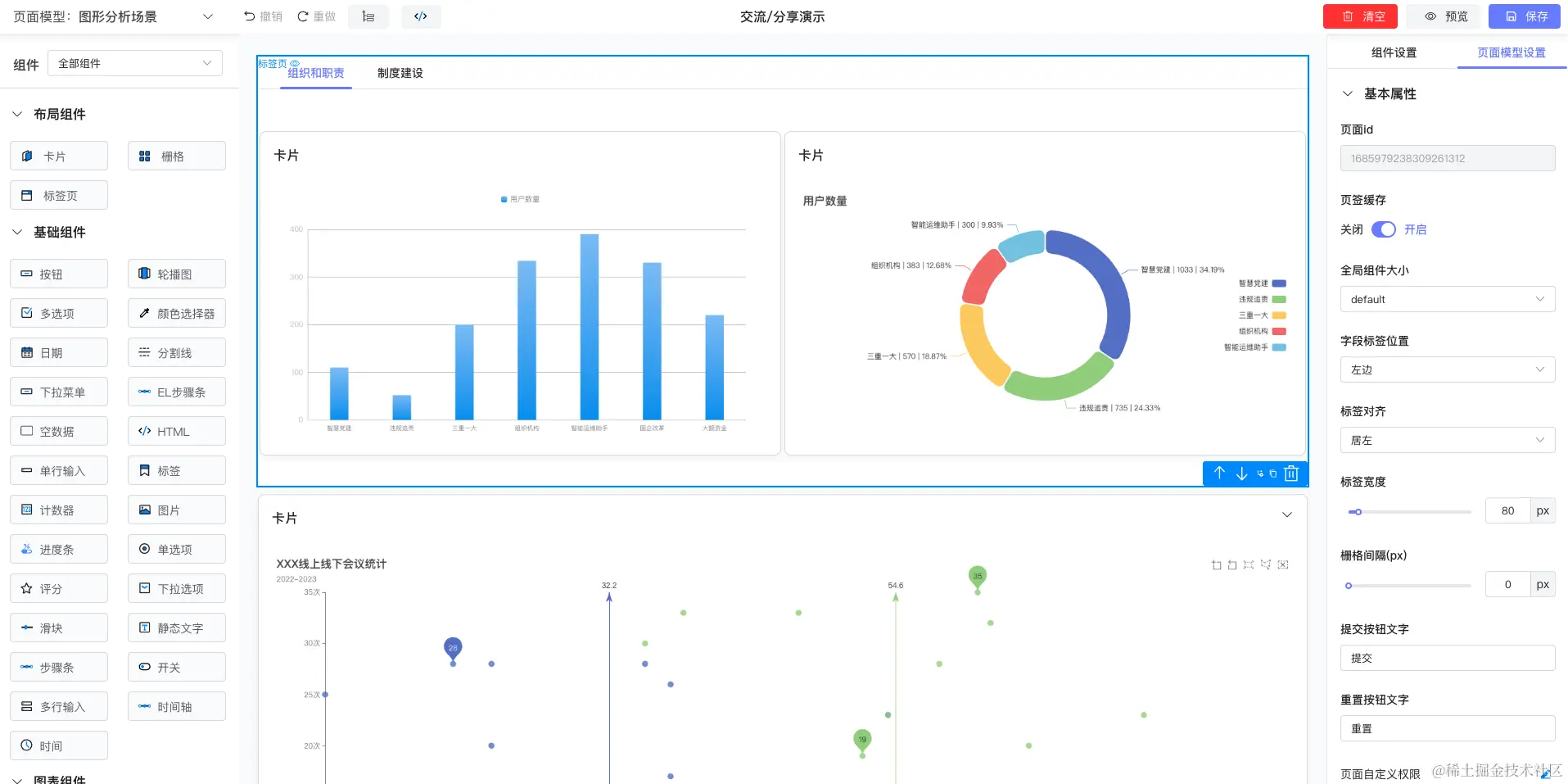Click the delete trash icon on tab container
Image resolution: width=1568 pixels, height=784 pixels.
pos(1291,474)
